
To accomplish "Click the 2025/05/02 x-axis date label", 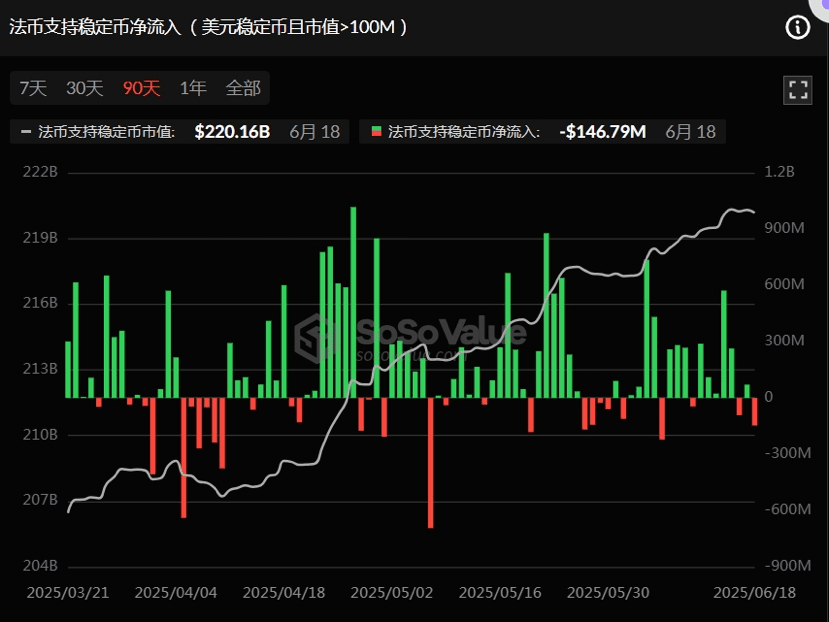I will [x=392, y=592].
